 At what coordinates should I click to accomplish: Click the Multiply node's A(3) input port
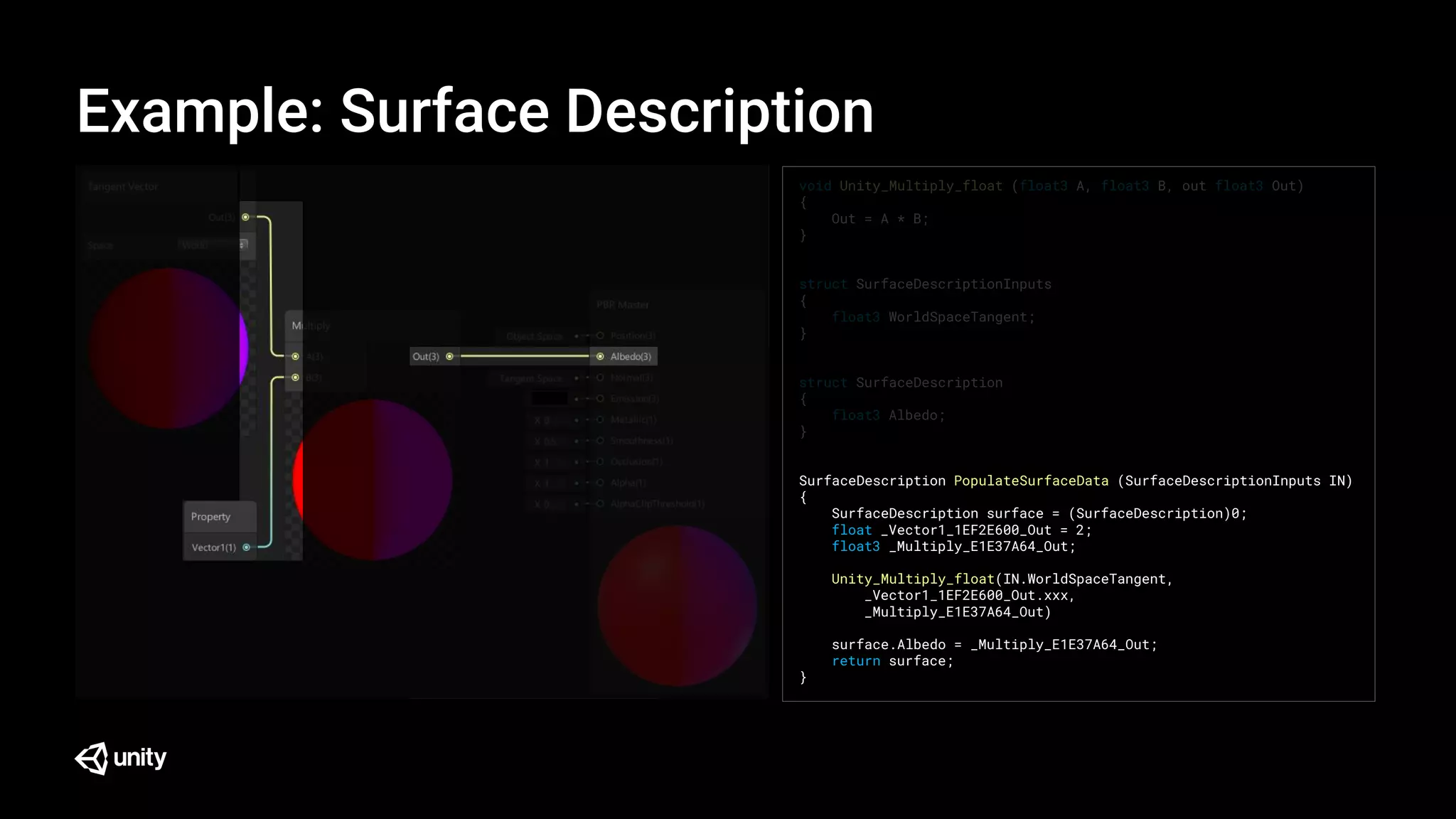[295, 356]
